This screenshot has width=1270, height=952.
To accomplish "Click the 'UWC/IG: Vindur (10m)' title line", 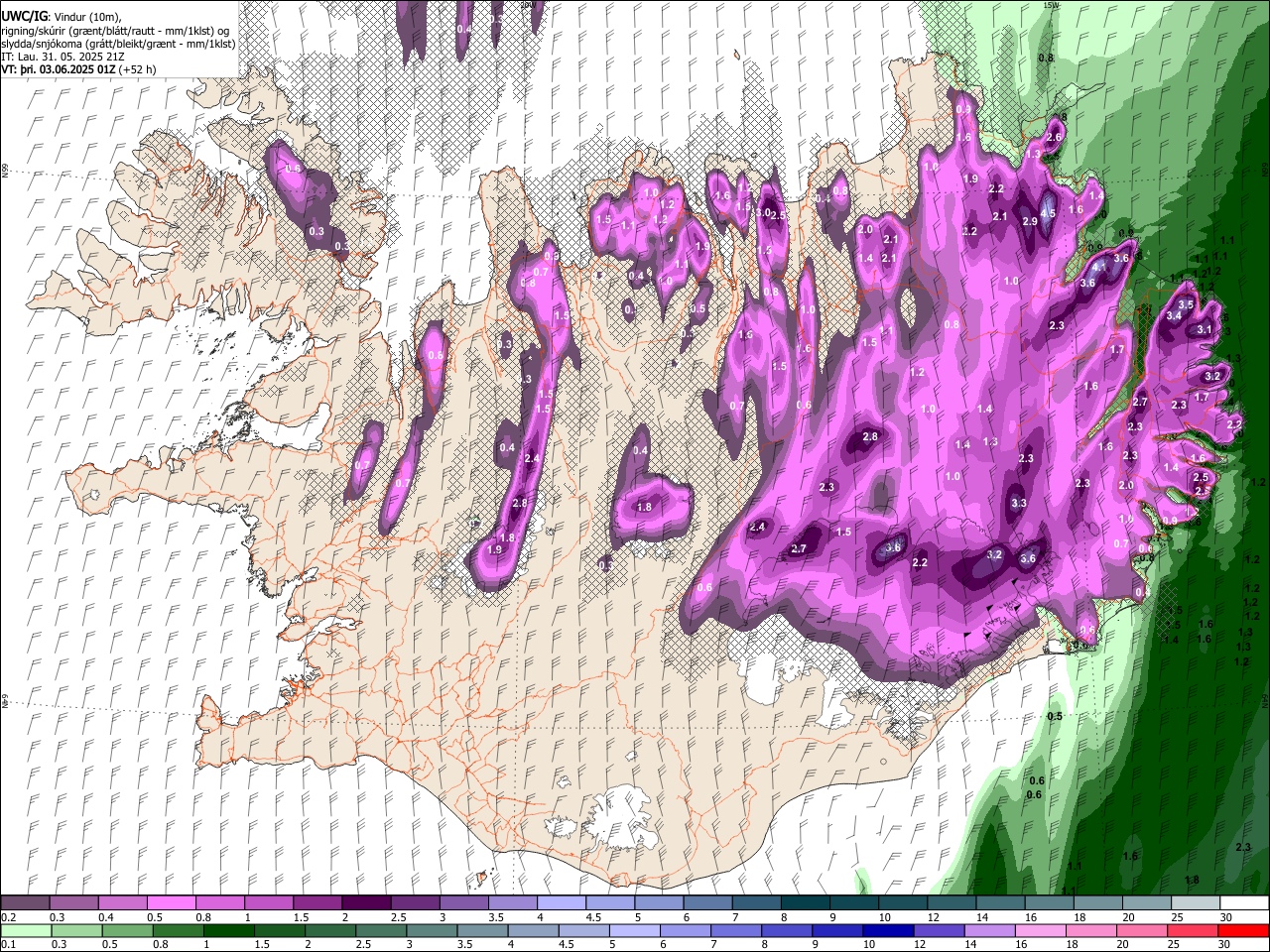I will [x=60, y=17].
